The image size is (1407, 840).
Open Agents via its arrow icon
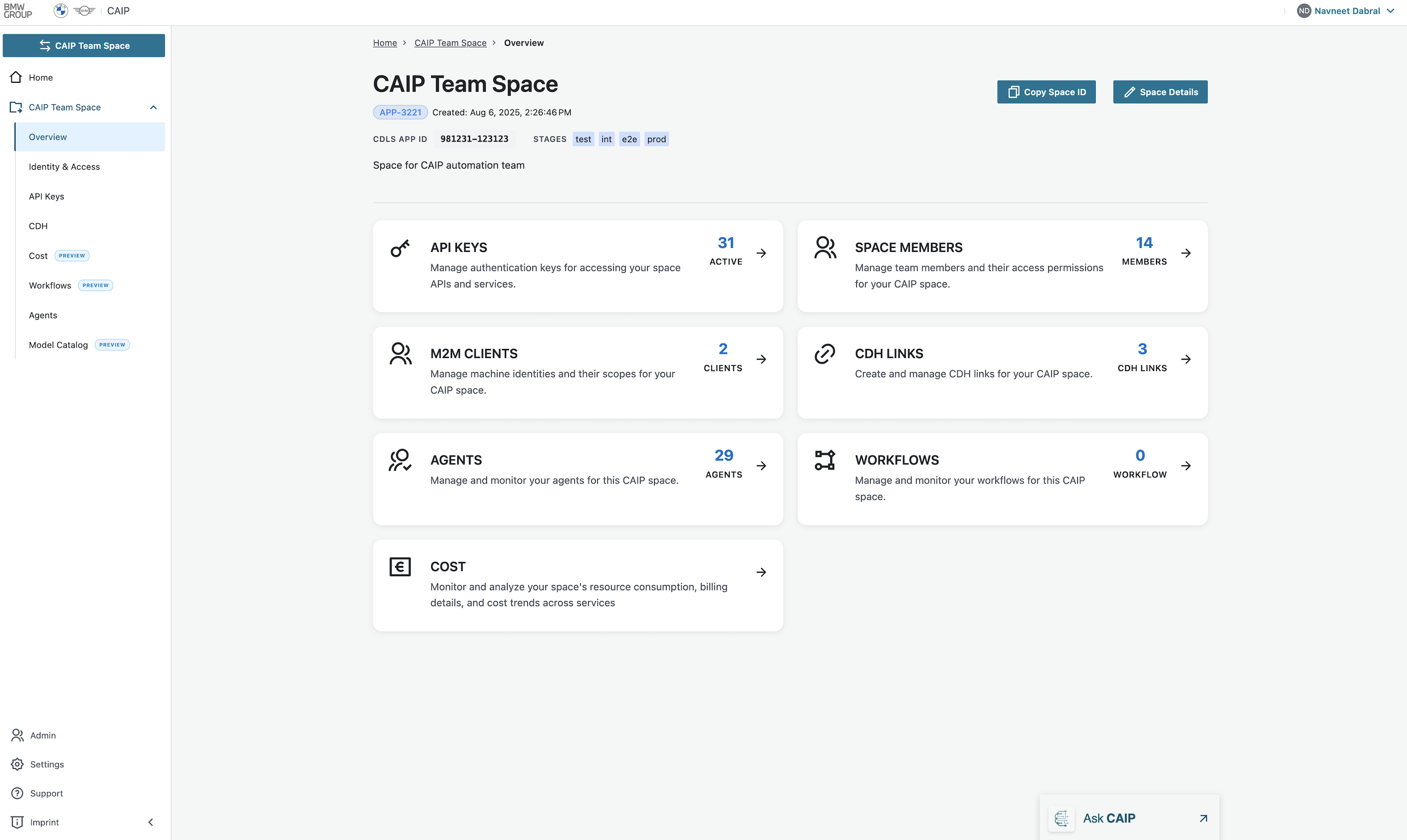point(761,465)
